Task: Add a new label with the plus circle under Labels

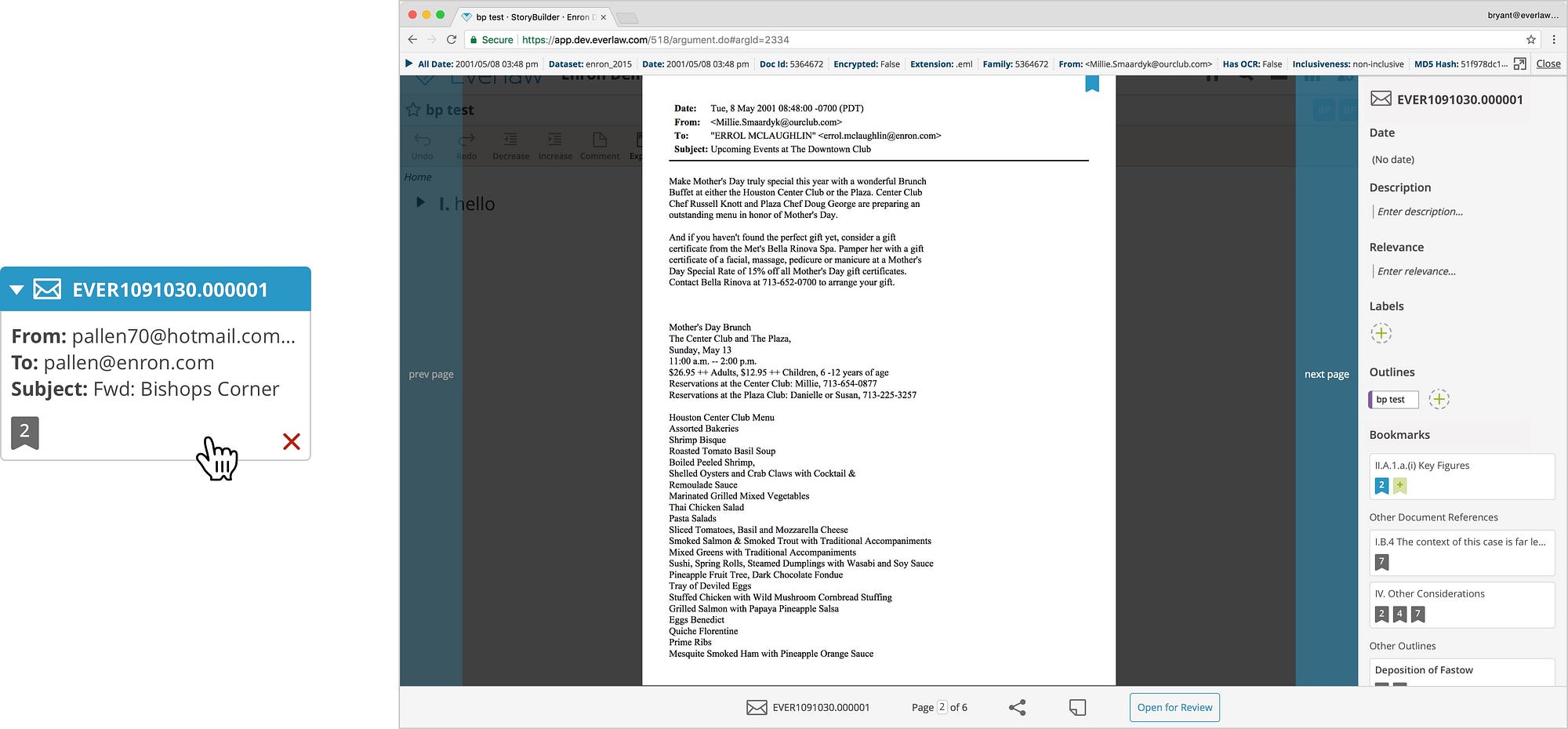Action: point(1381,333)
